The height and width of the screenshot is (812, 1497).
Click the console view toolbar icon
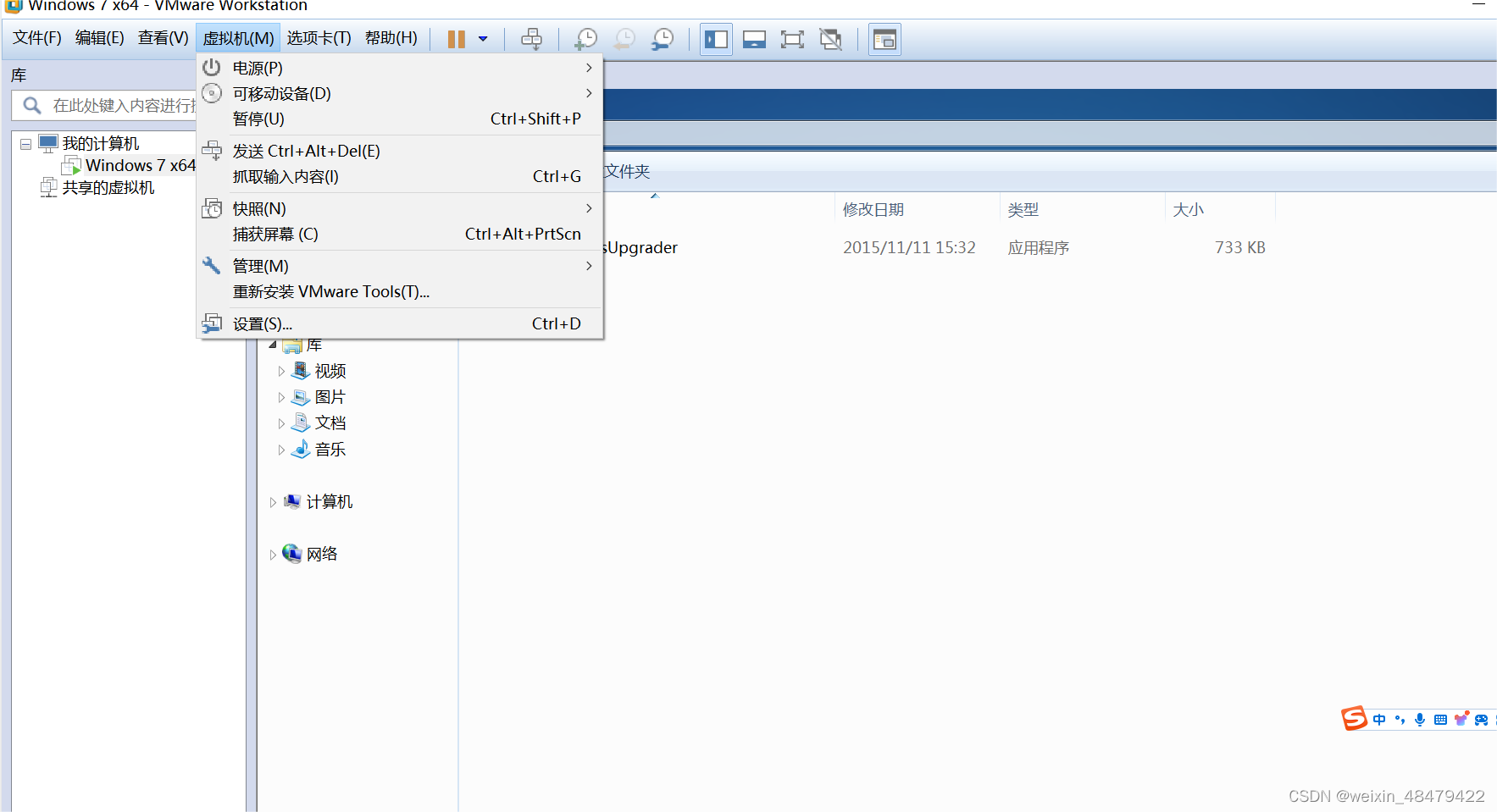click(x=884, y=39)
